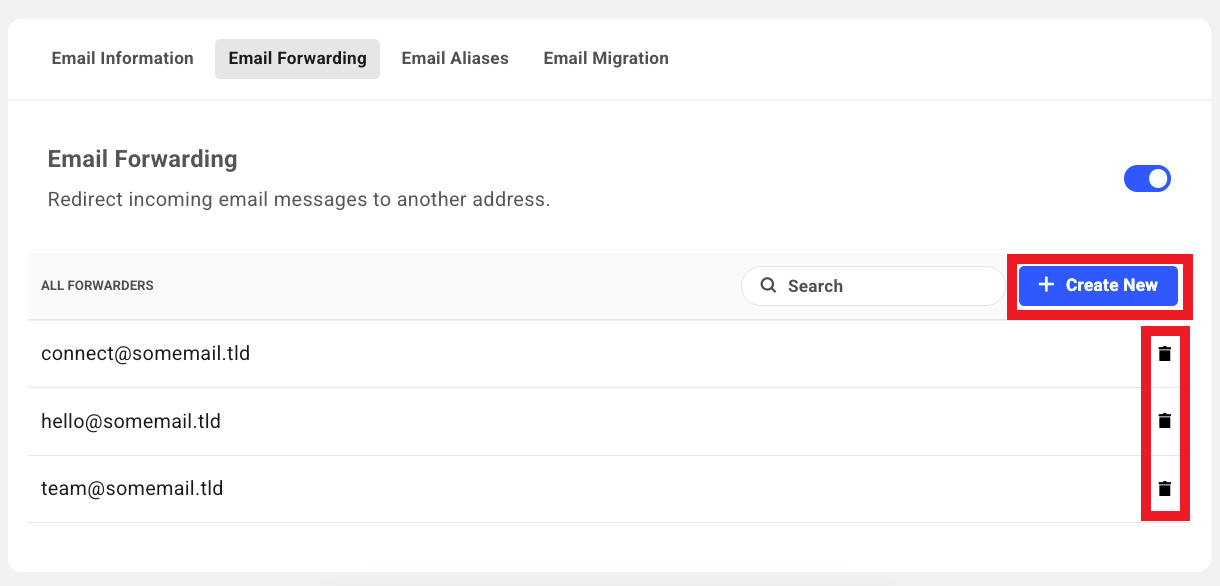Screen dimensions: 1220x586
Task: Delete the team@somemail.tld forwarder
Action: pos(1164,488)
